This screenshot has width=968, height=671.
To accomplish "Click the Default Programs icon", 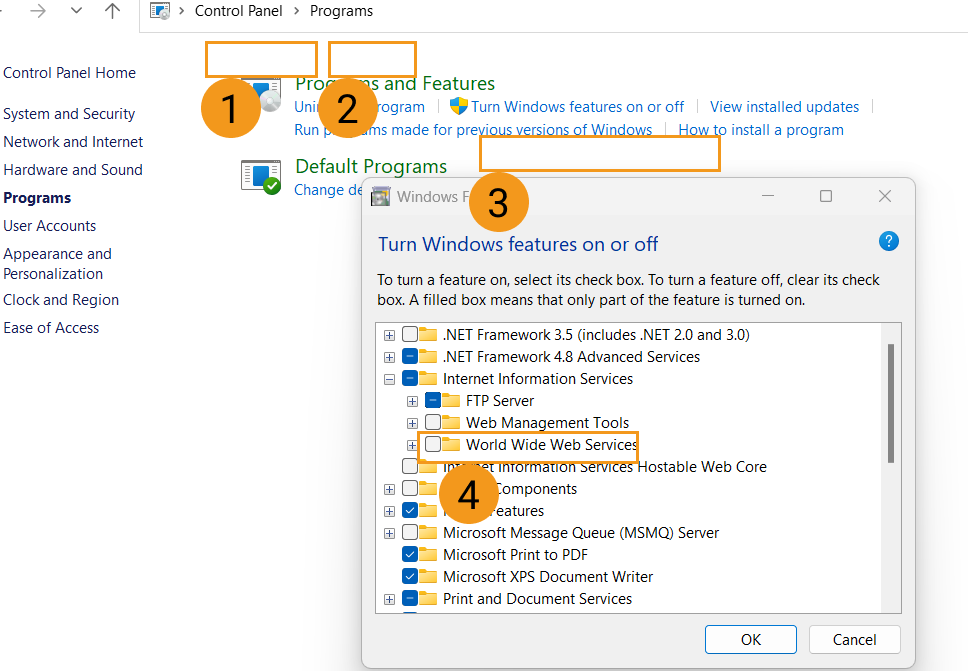I will click(x=261, y=177).
